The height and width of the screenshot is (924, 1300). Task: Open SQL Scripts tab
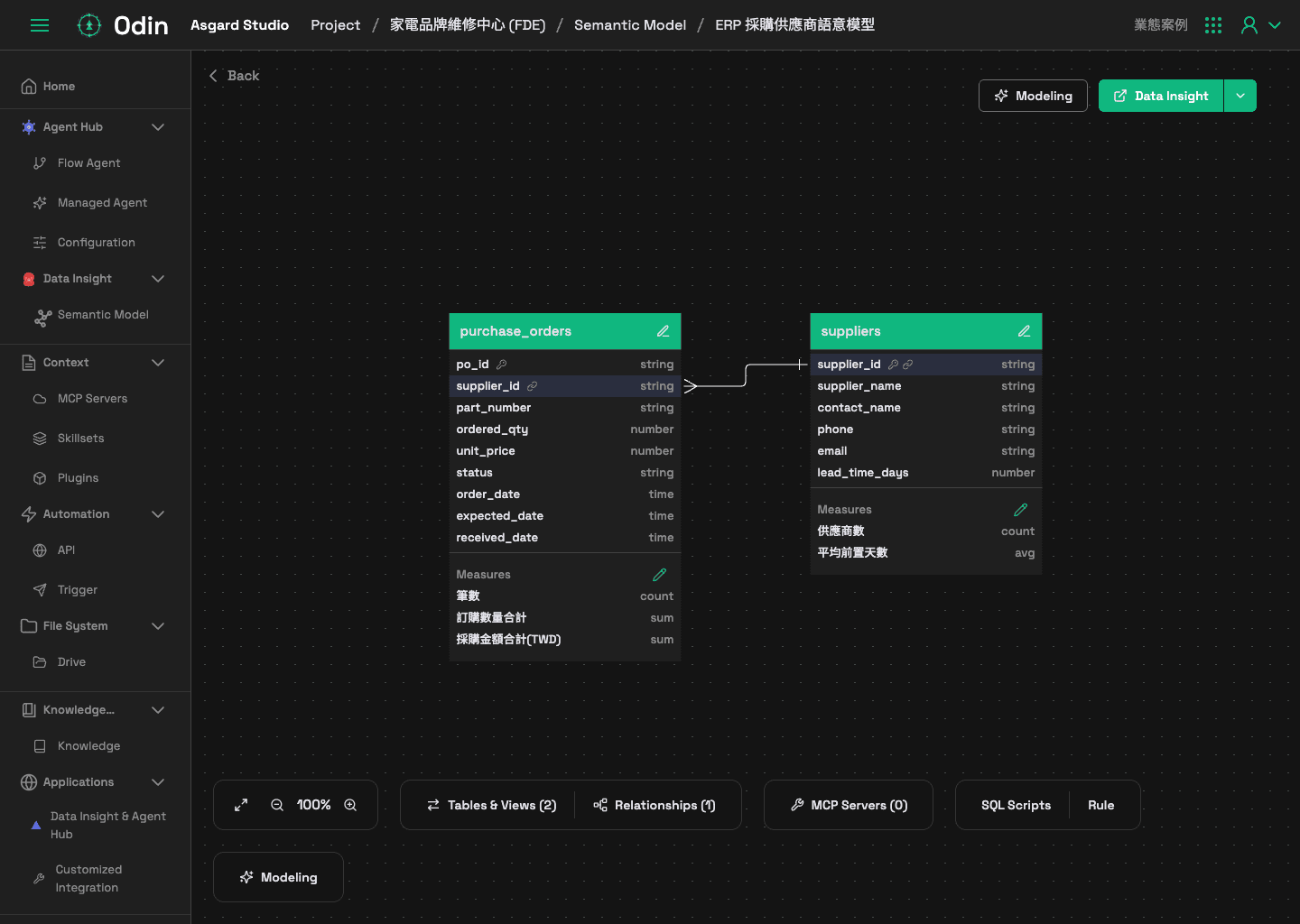pos(1016,805)
